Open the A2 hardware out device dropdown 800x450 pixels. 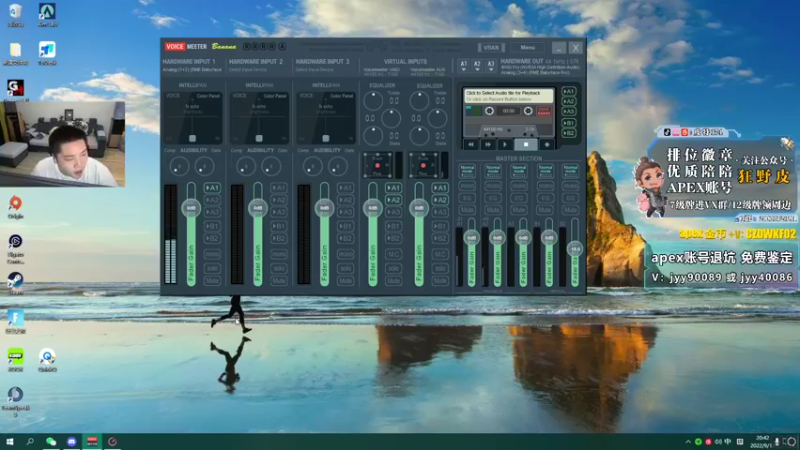[477, 65]
